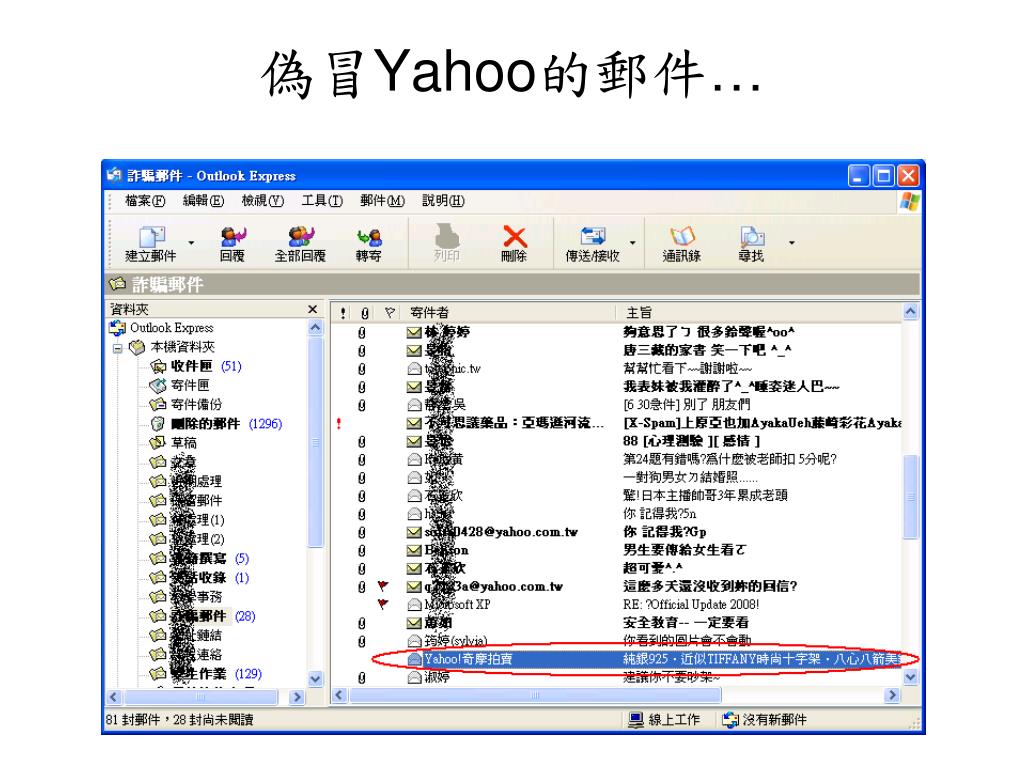Screen dimensions: 1024x768
Task: Click message list scroll down arrow
Action: point(910,677)
